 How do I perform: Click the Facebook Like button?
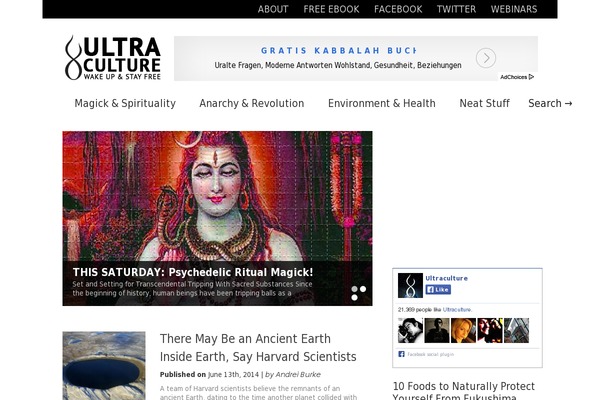[x=438, y=289]
